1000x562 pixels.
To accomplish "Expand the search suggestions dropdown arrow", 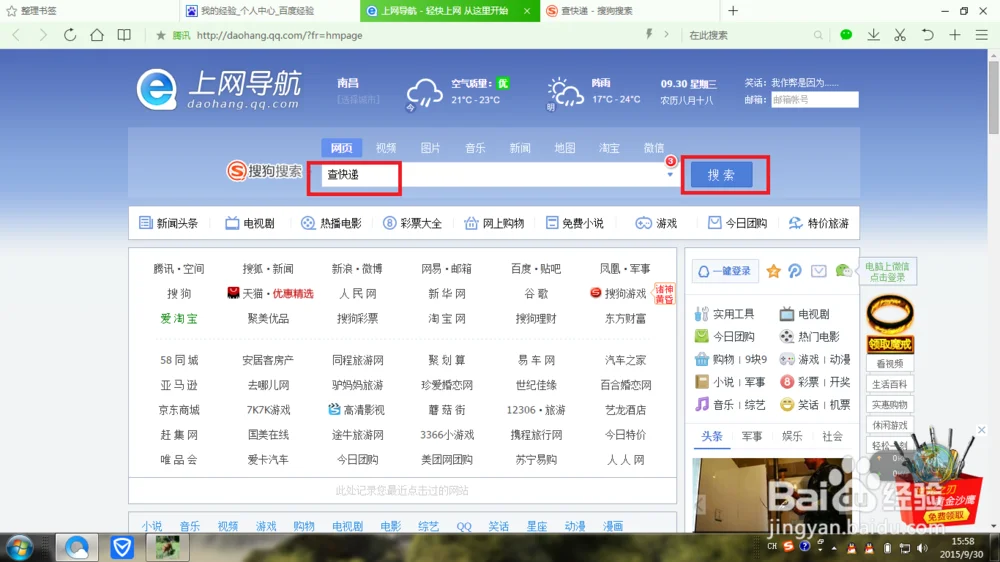I will (670, 174).
